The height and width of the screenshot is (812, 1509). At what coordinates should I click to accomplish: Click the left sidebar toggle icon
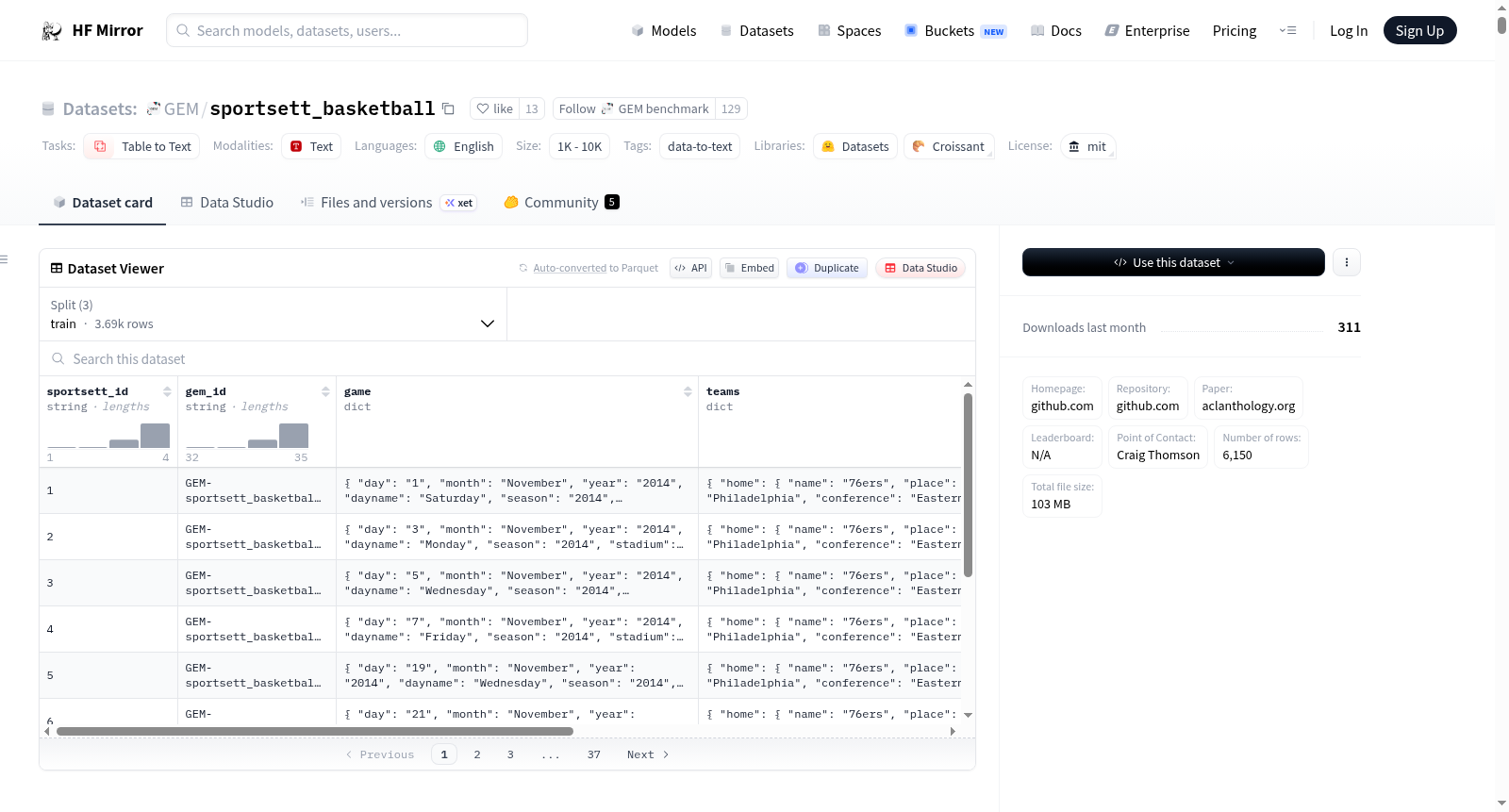click(4, 259)
